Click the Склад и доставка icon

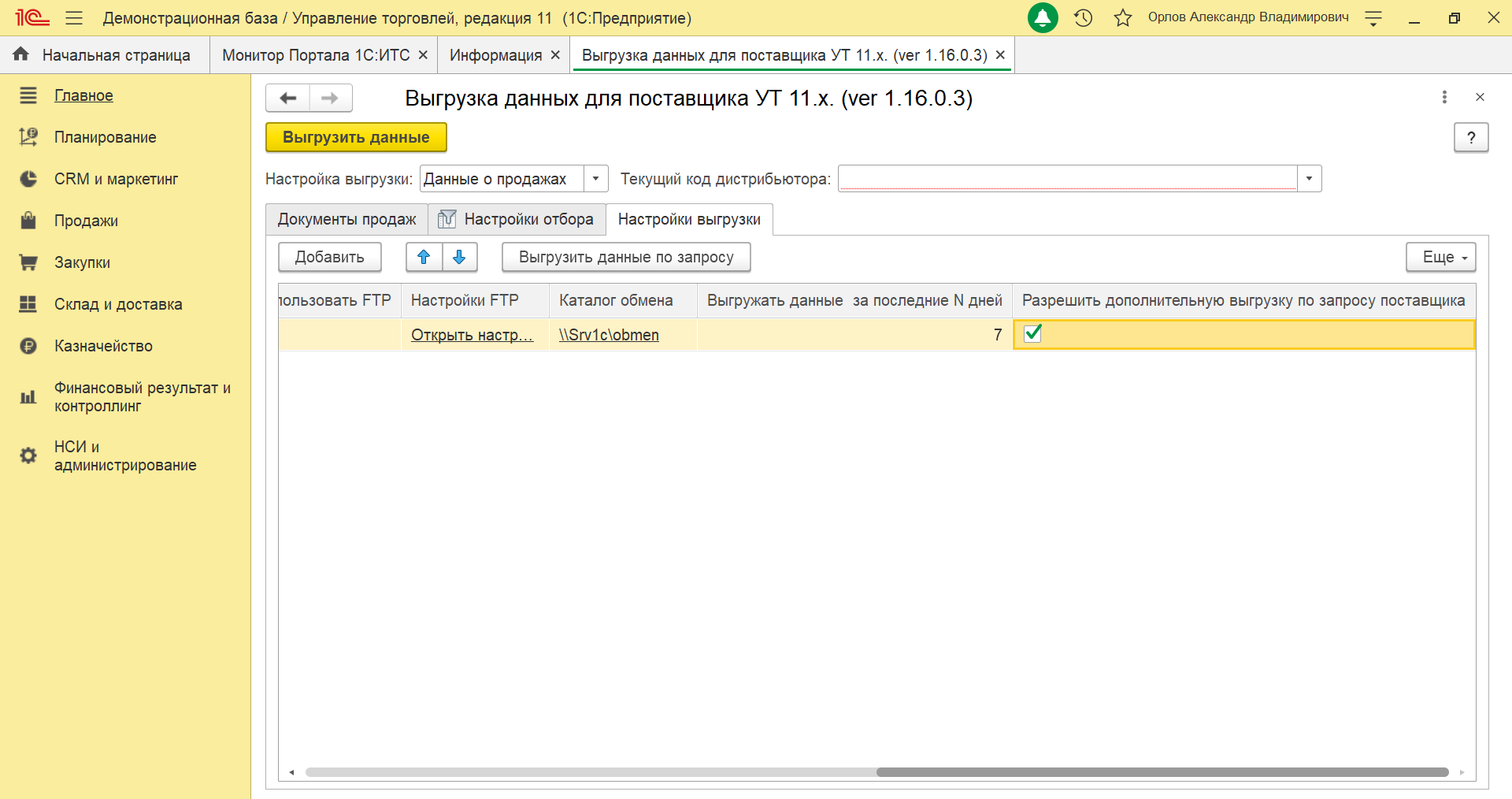[x=28, y=304]
